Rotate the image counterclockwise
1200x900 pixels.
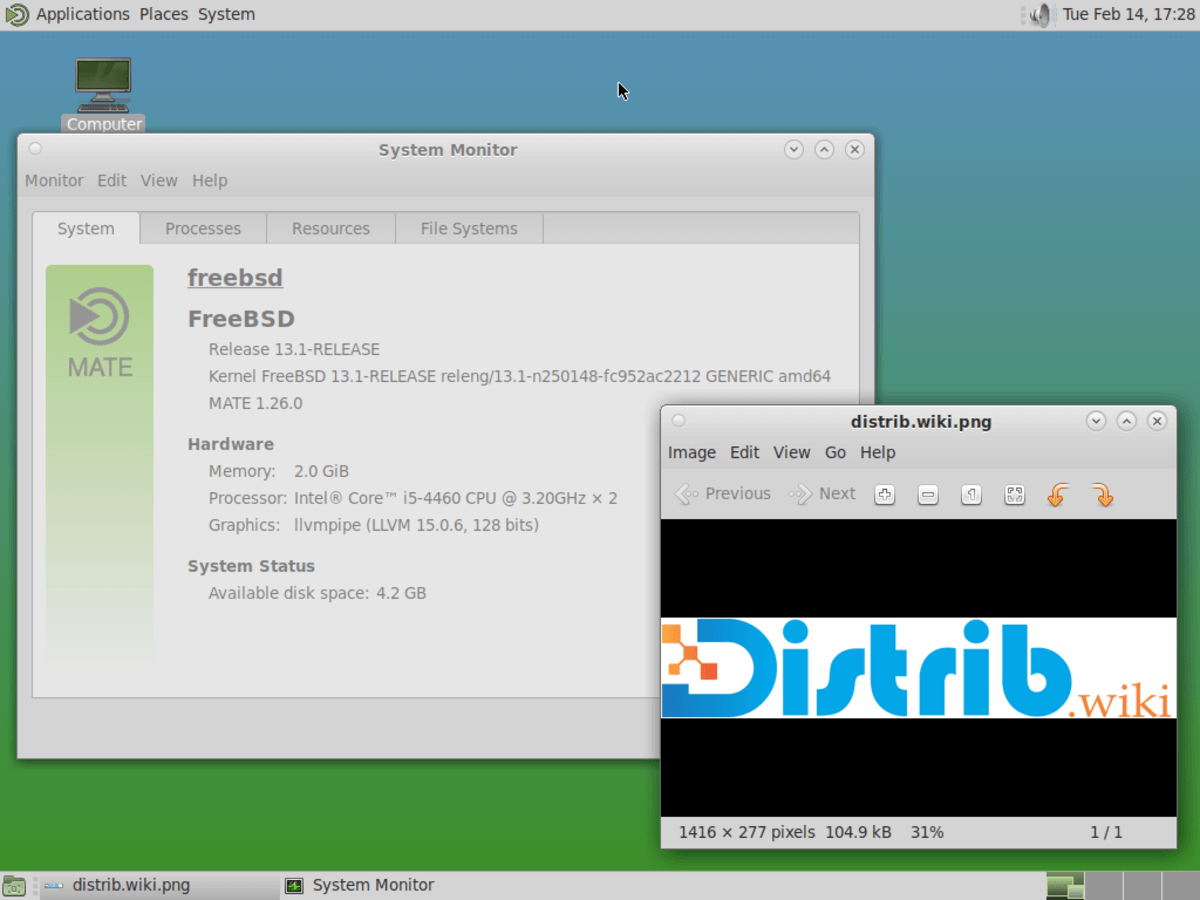click(x=1058, y=494)
